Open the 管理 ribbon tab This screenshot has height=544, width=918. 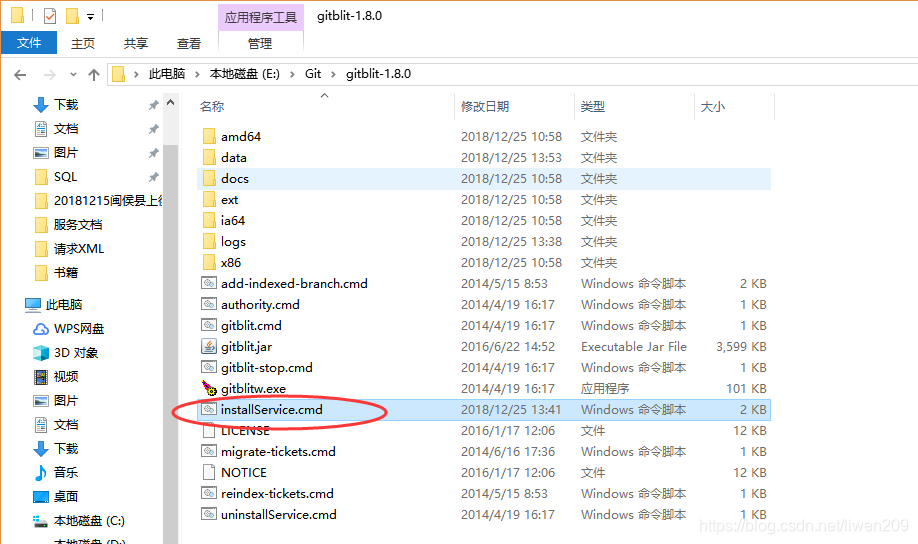click(260, 43)
